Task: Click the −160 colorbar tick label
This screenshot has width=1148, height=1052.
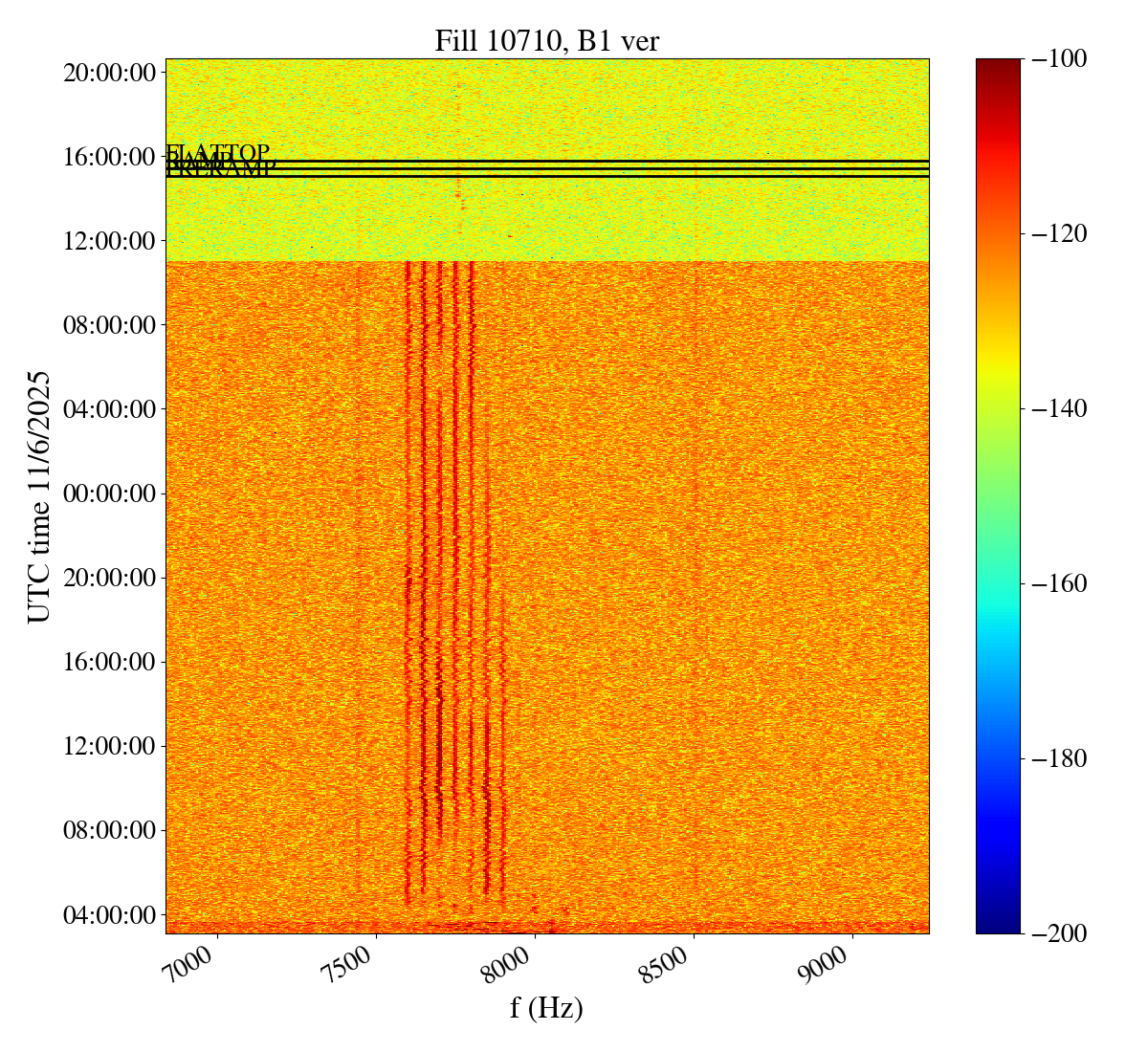Action: [x=1059, y=583]
